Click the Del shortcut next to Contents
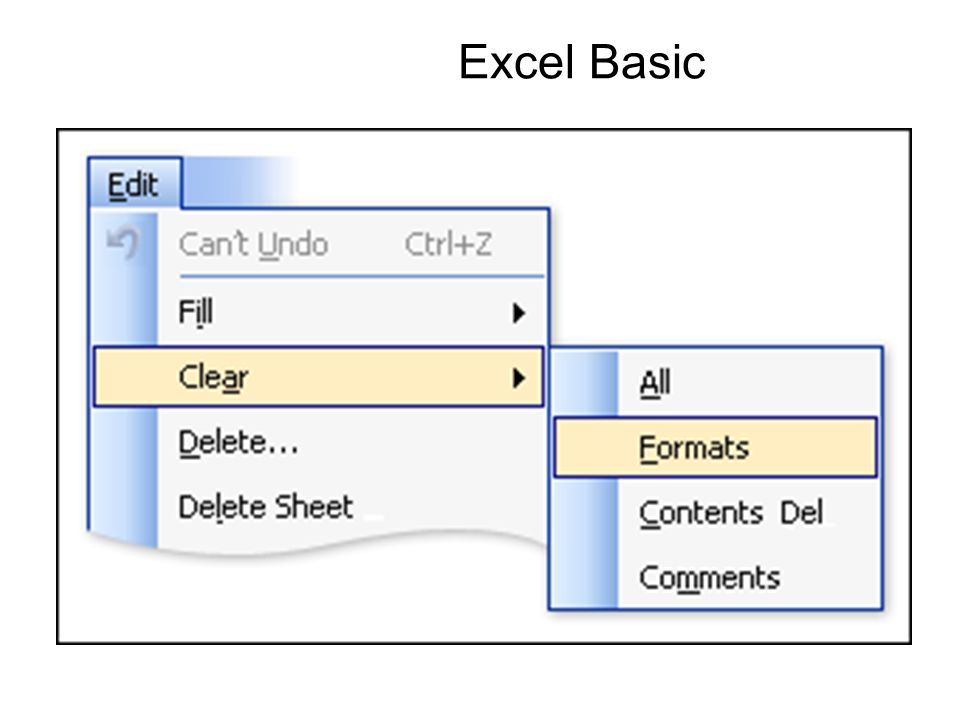The height and width of the screenshot is (720, 960). pos(801,512)
